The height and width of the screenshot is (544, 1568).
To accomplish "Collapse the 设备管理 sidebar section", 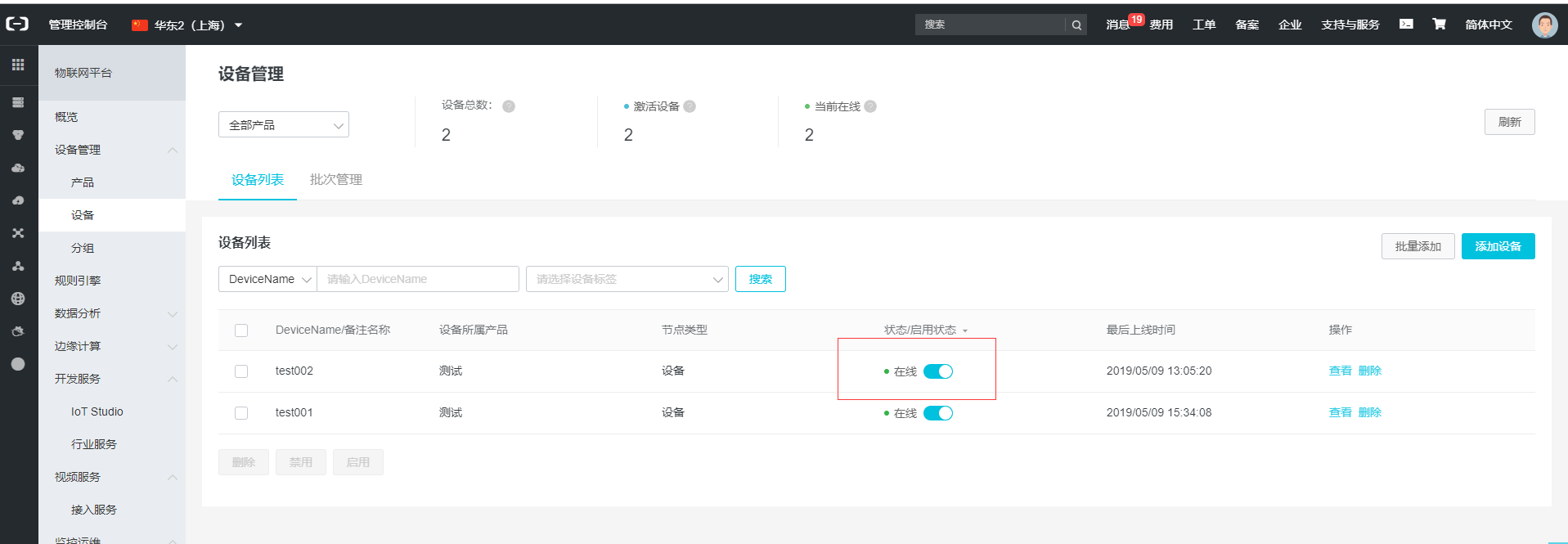I will tap(173, 150).
